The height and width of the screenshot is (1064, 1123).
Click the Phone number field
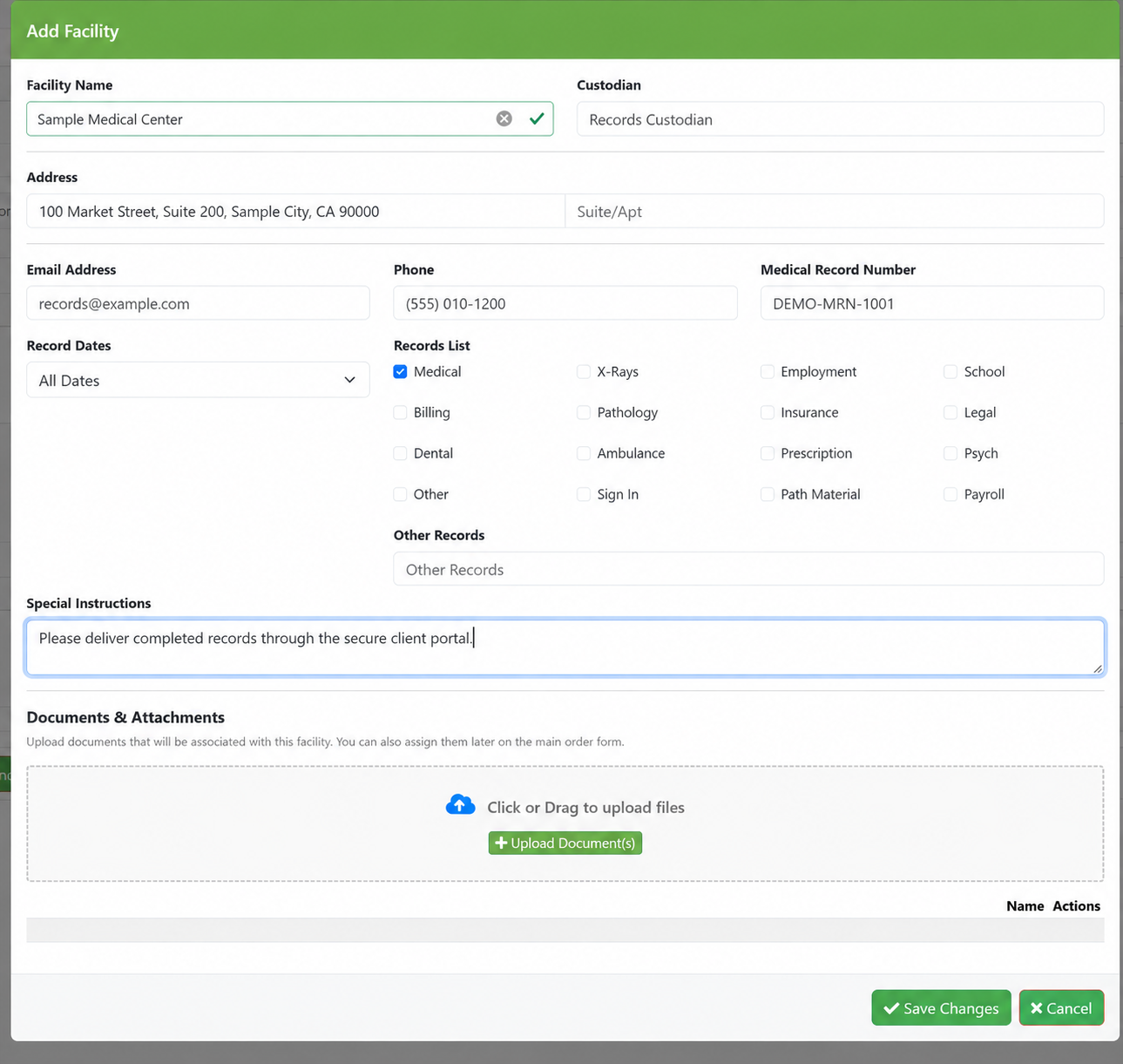pyautogui.click(x=565, y=303)
